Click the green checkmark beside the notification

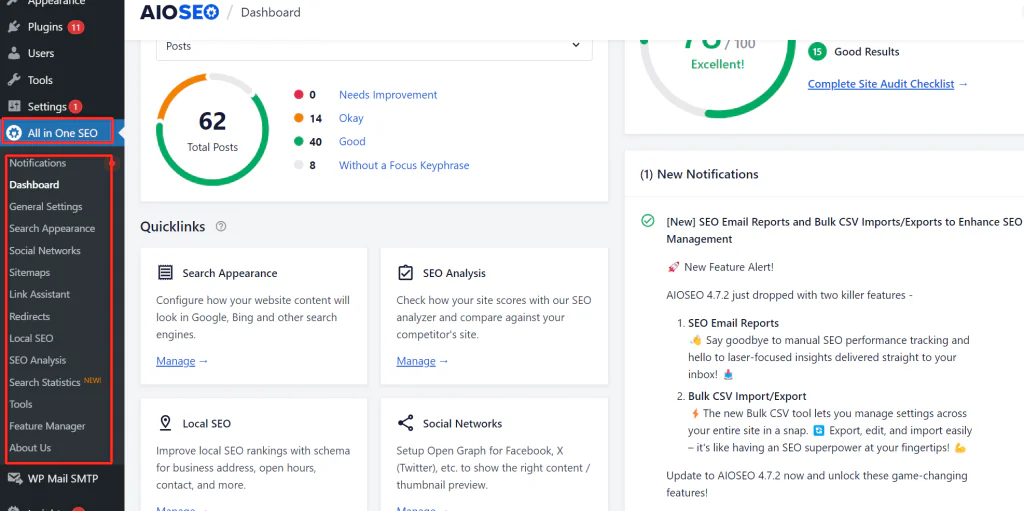648,221
